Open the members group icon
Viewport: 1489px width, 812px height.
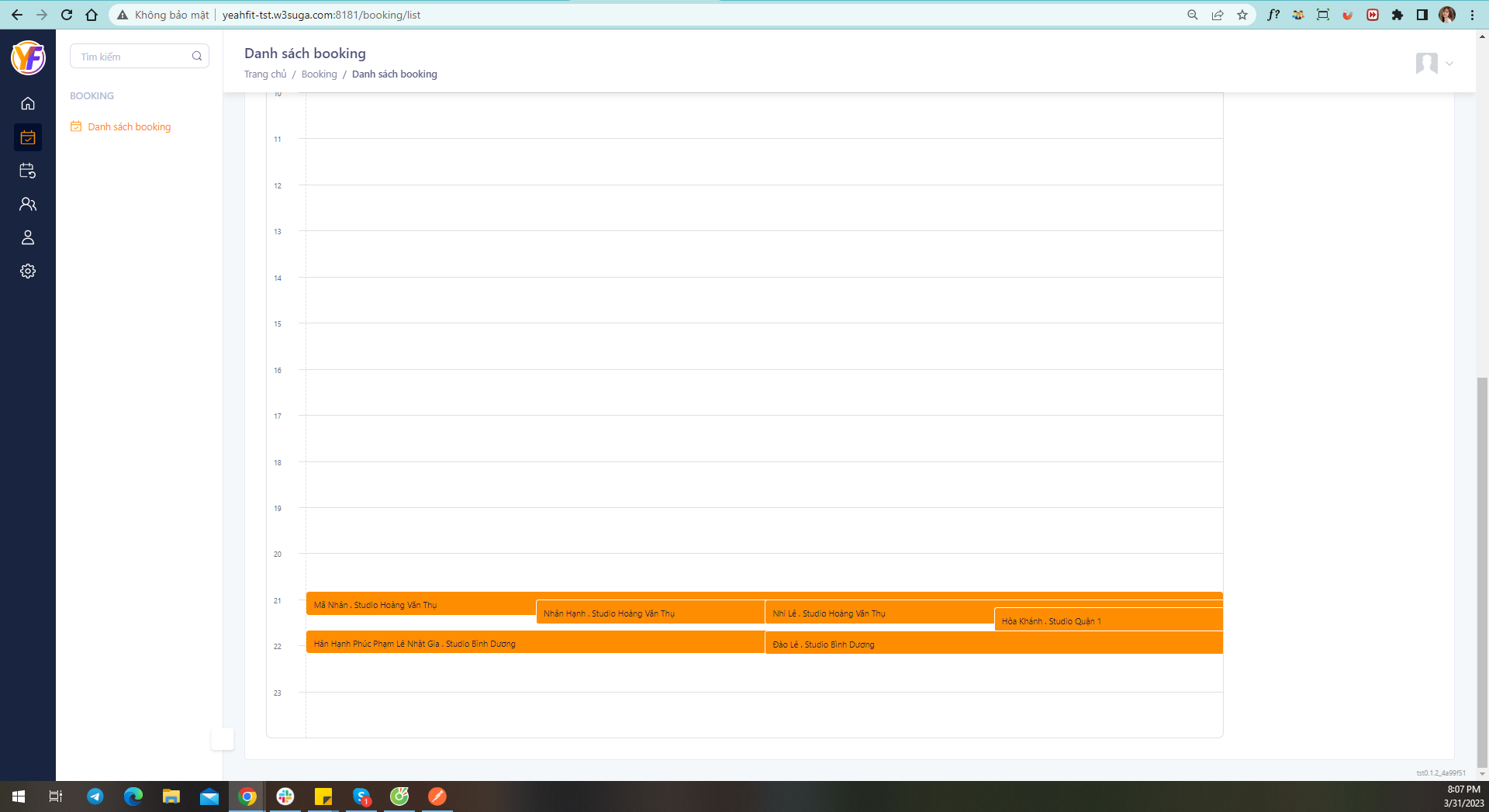(28, 204)
